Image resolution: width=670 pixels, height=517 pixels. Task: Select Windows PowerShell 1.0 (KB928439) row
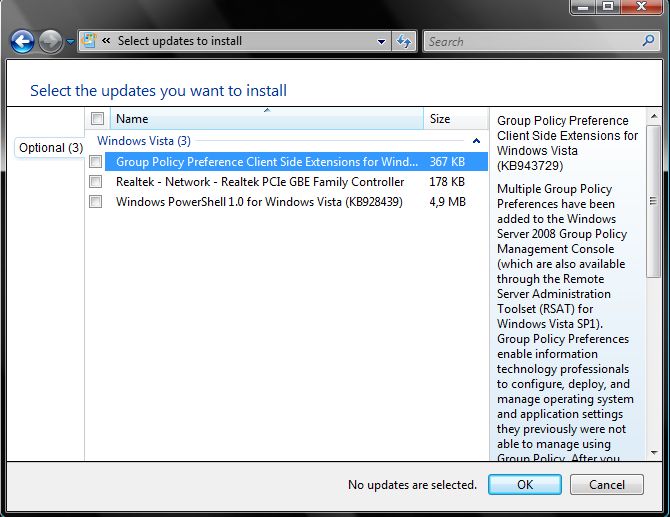[296, 202]
